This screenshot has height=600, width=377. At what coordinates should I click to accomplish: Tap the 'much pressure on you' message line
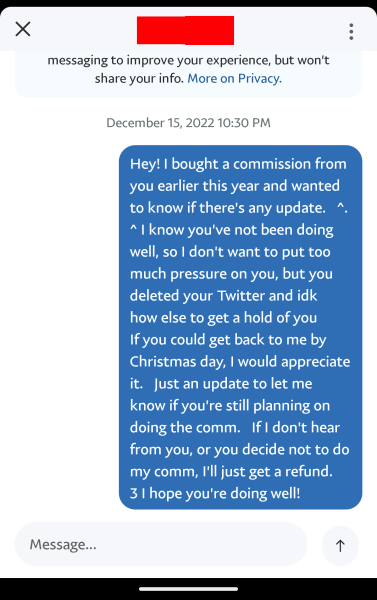click(x=231, y=274)
